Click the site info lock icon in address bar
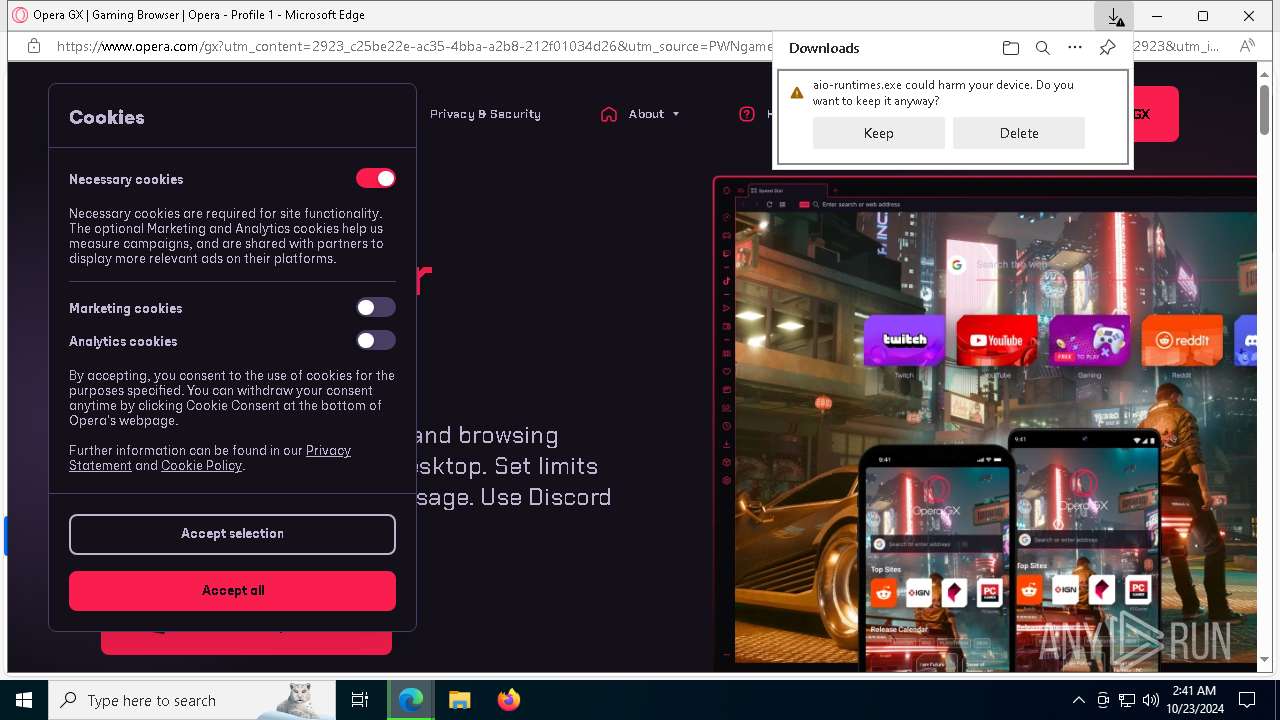Viewport: 1280px width, 720px height. 34,46
